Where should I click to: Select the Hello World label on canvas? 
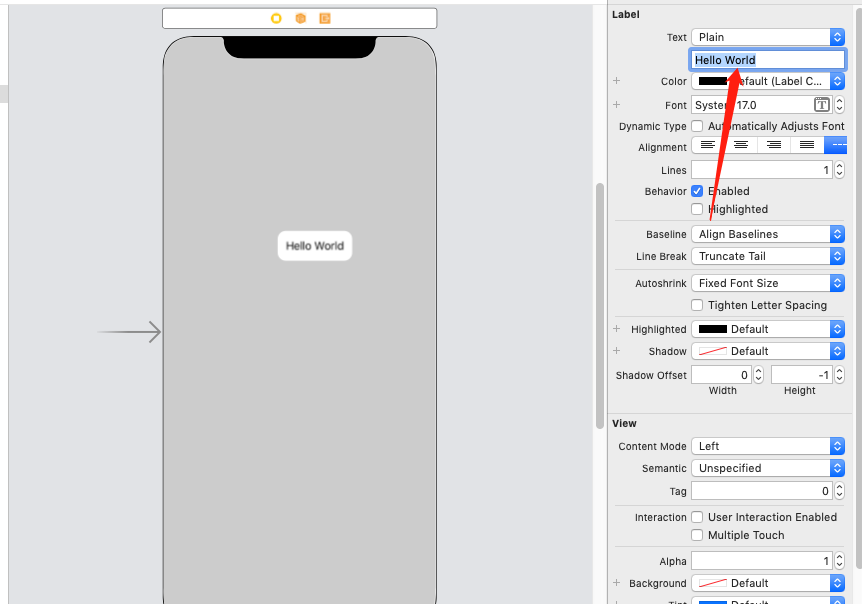314,246
